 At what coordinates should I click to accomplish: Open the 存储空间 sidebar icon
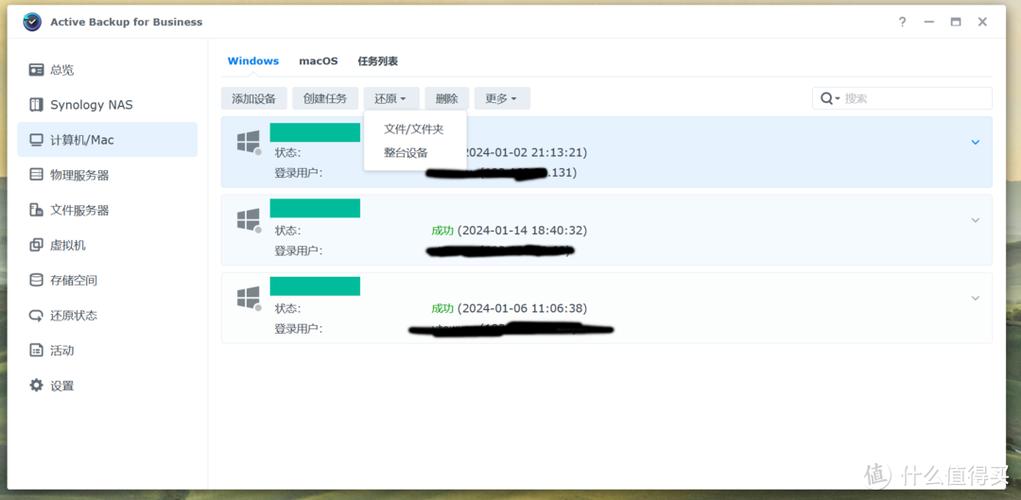36,281
